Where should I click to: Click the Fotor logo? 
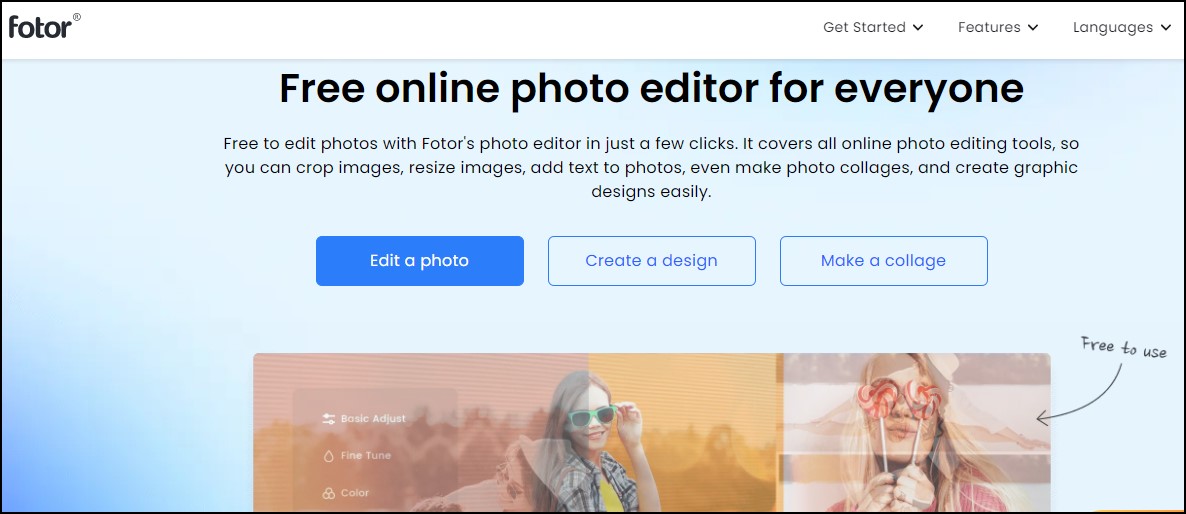click(x=45, y=26)
